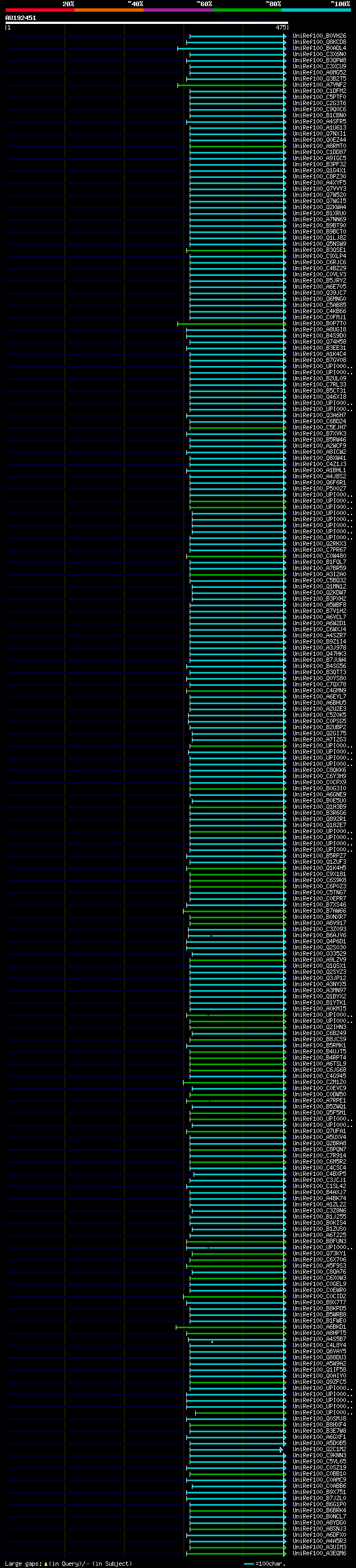Select label UniRef100_A8RMT0
356x1568 pixels.
pos(319,146)
